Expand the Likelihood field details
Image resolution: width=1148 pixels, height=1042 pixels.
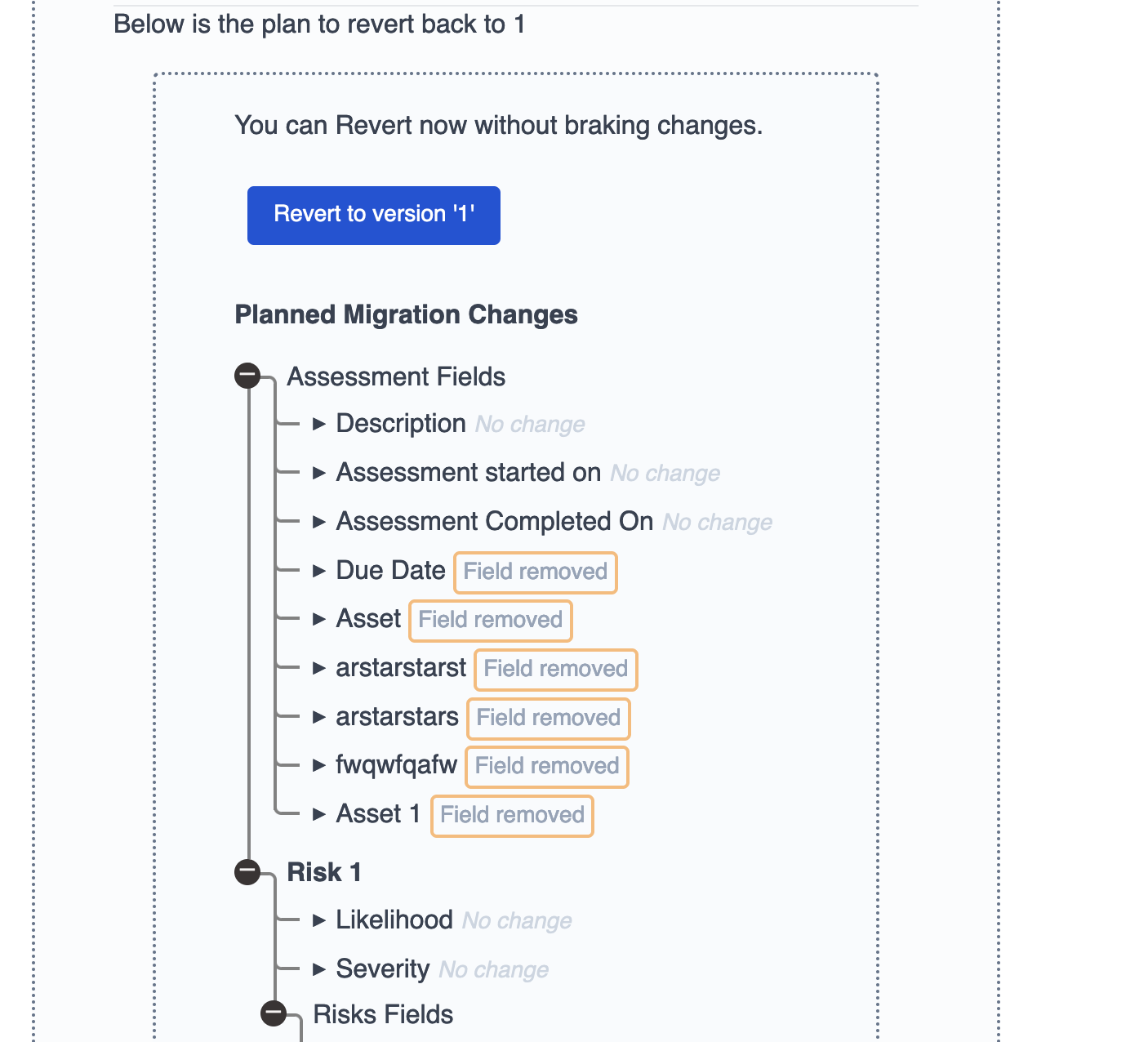click(x=319, y=920)
